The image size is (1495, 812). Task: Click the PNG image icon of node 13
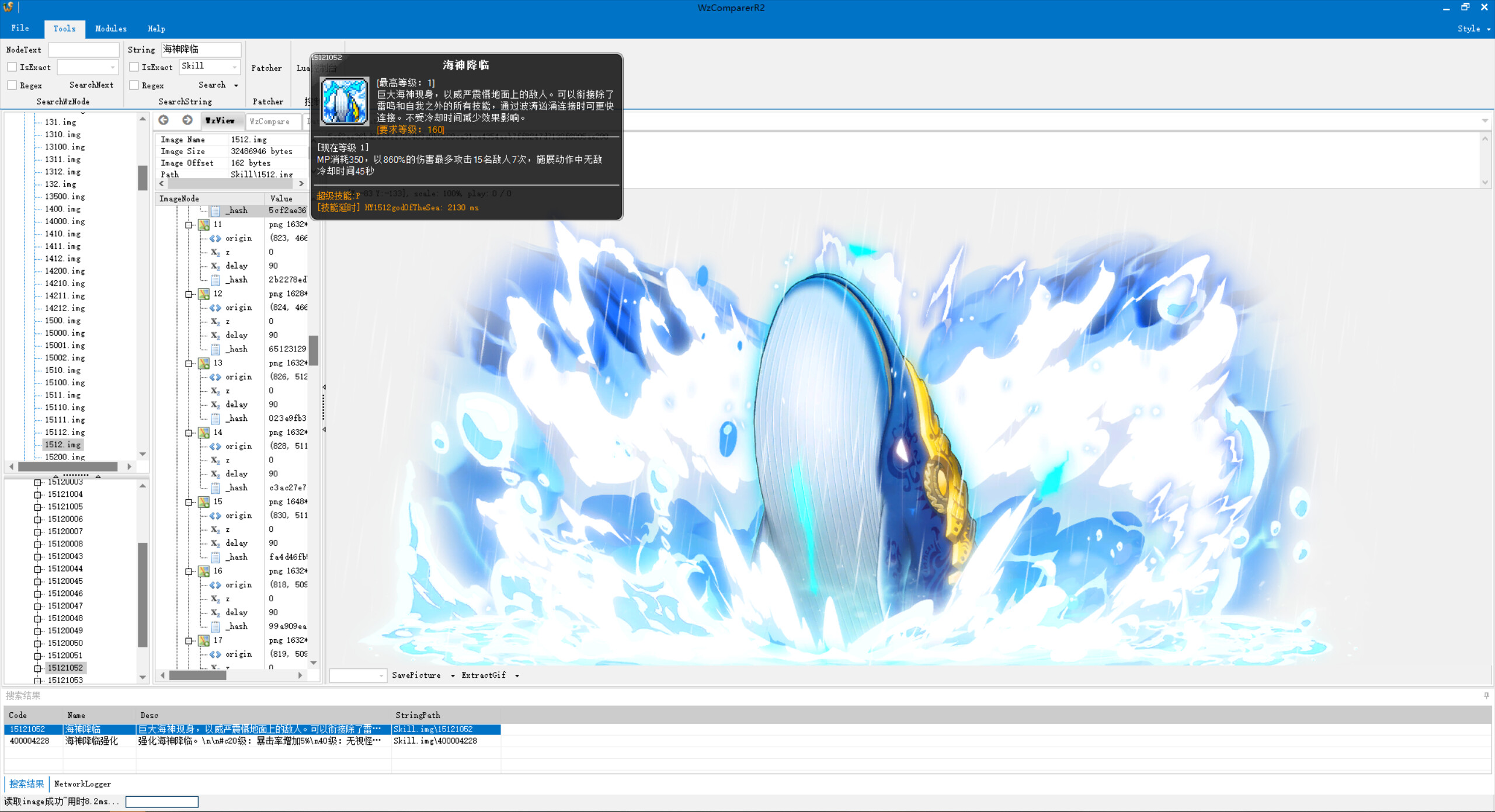(203, 363)
